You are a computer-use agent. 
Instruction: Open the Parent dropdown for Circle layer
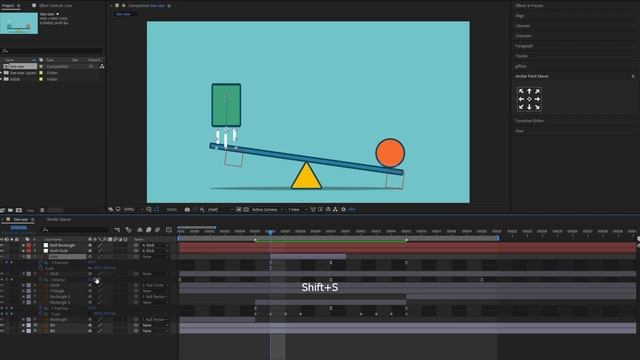click(x=155, y=285)
